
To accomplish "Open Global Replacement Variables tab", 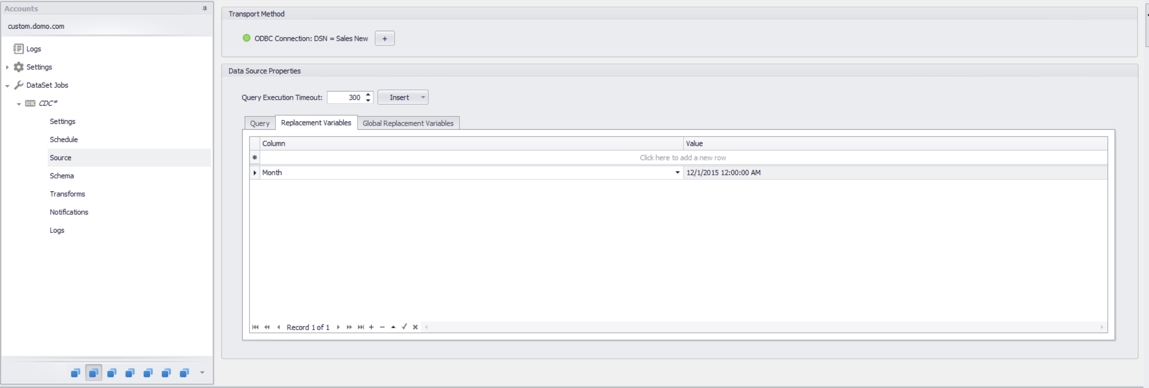I will (x=408, y=123).
